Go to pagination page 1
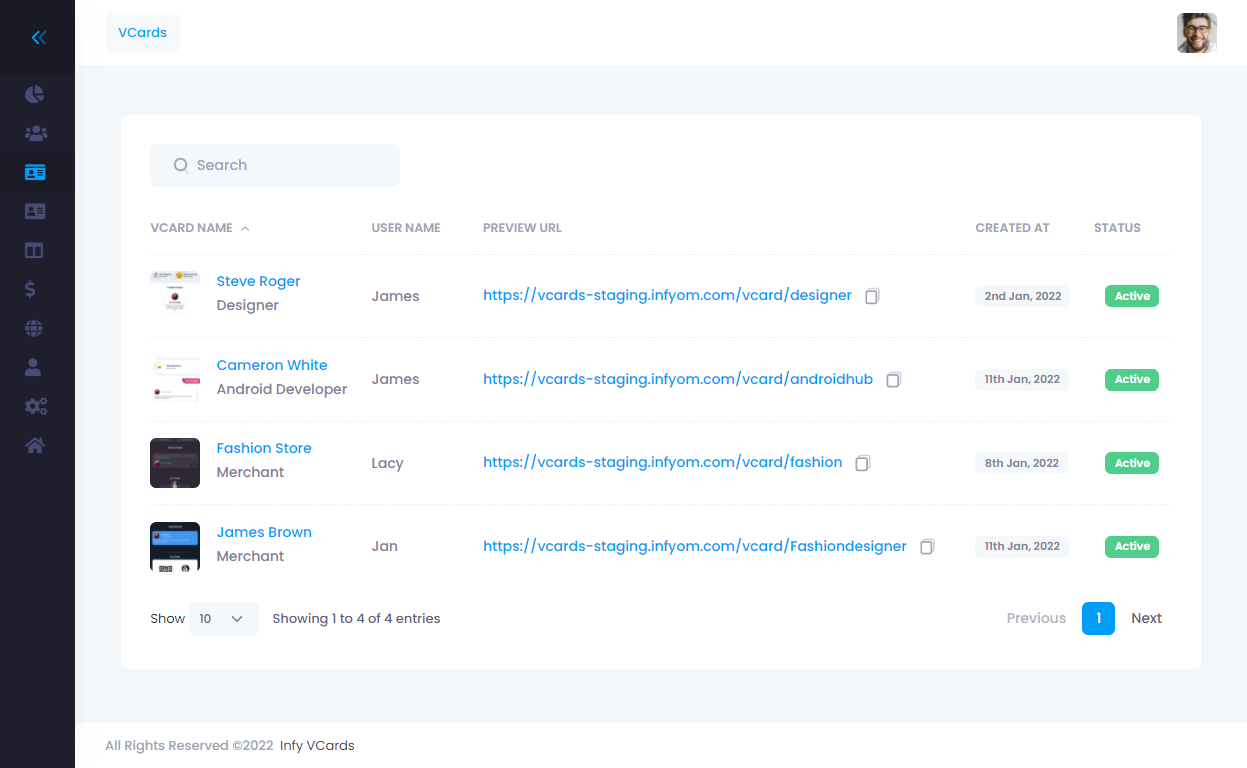 coord(1097,619)
